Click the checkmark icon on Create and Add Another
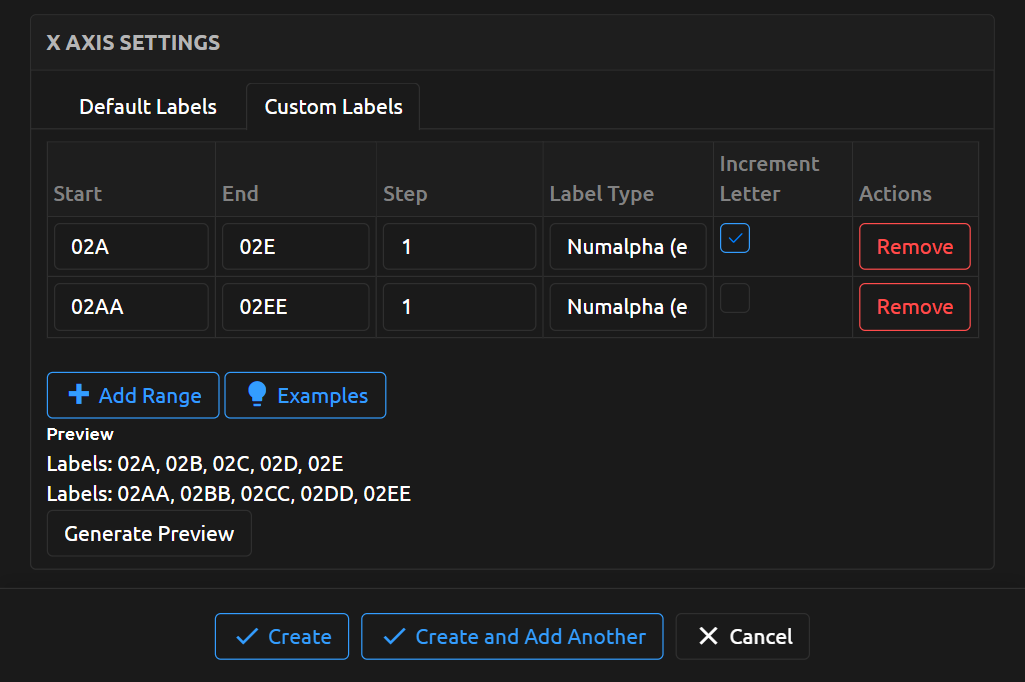The width and height of the screenshot is (1025, 682). point(395,636)
